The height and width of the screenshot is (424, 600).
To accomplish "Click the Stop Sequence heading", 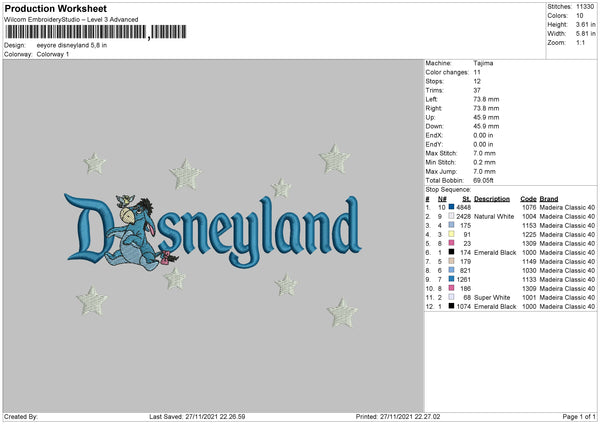I will point(448,190).
